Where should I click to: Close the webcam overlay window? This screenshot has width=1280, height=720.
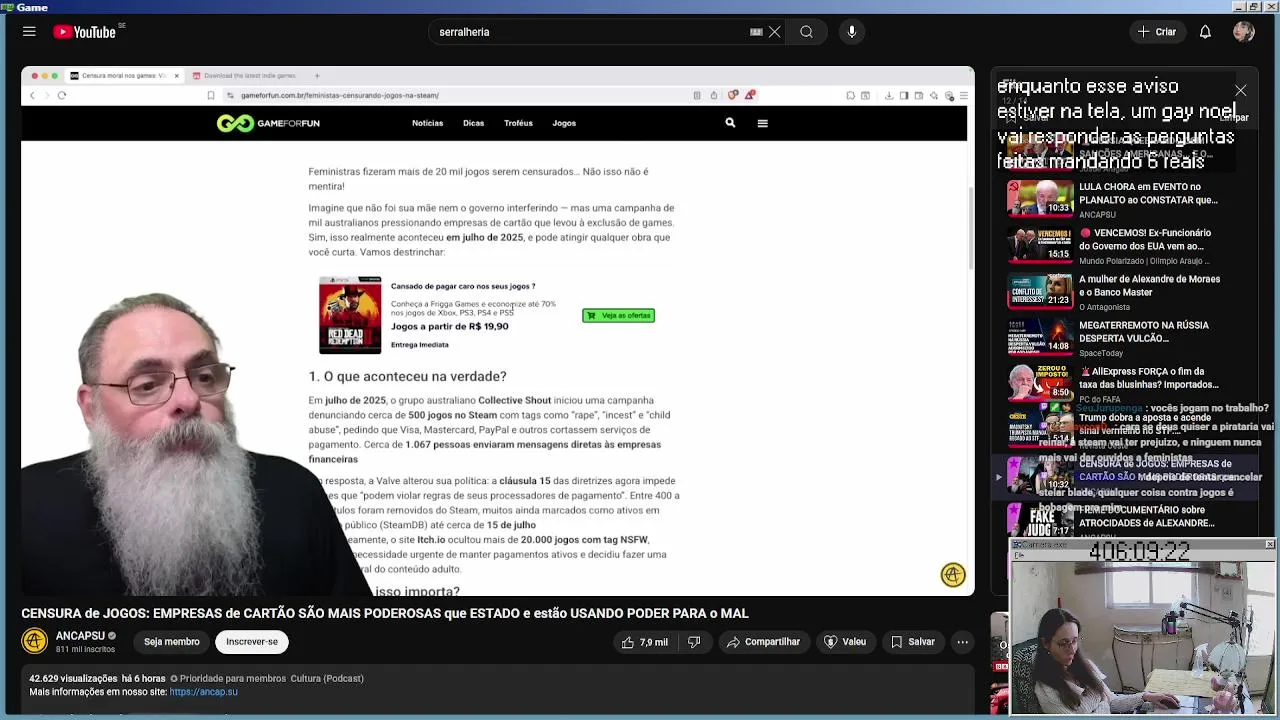click(x=1269, y=545)
